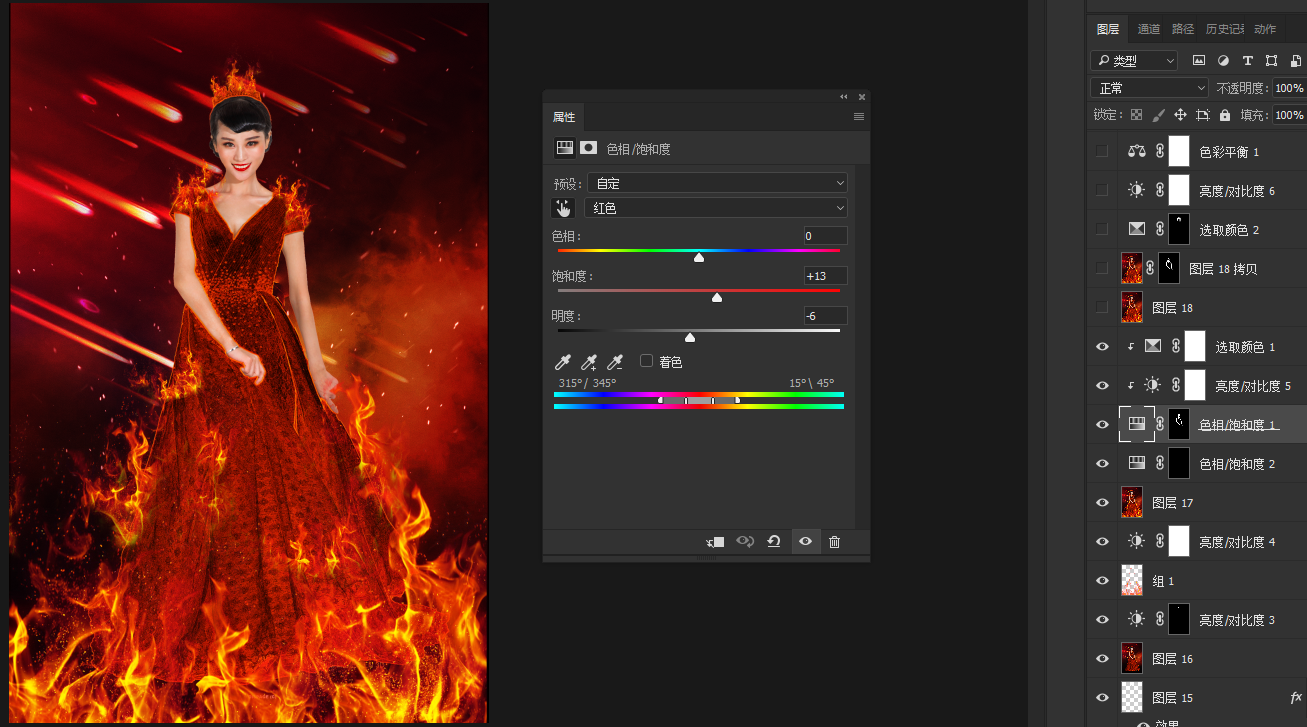This screenshot has height=727, width=1307.
Task: Open the Properties panel menu
Action: pyautogui.click(x=859, y=117)
